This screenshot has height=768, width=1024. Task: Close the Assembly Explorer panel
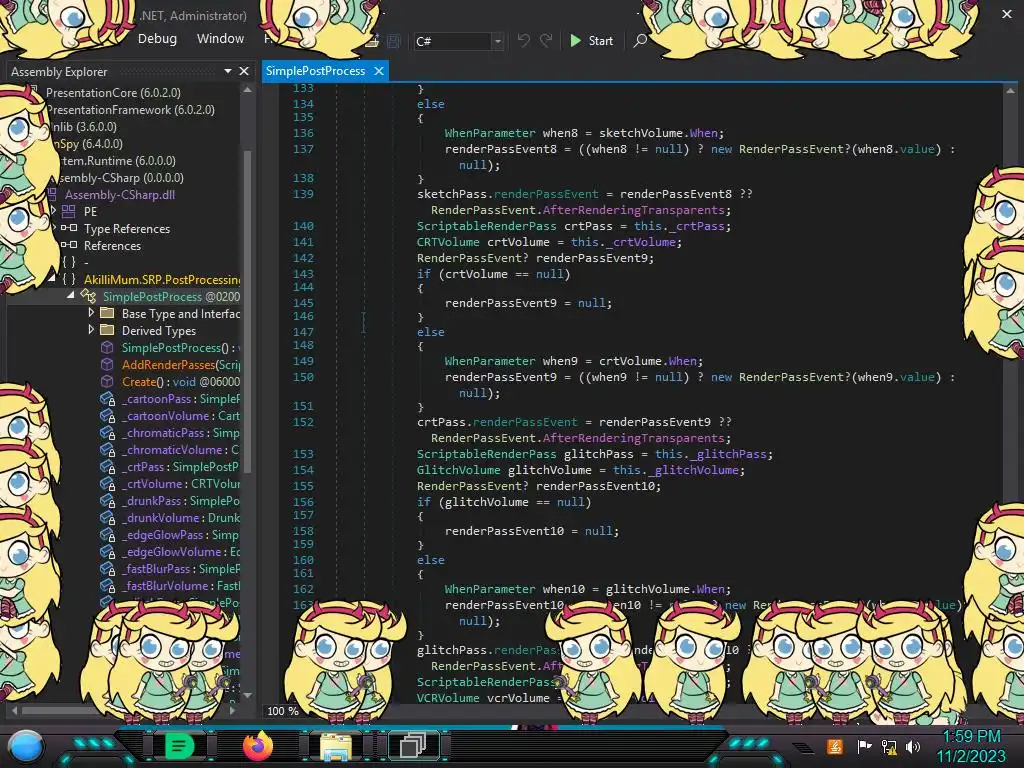[x=244, y=71]
